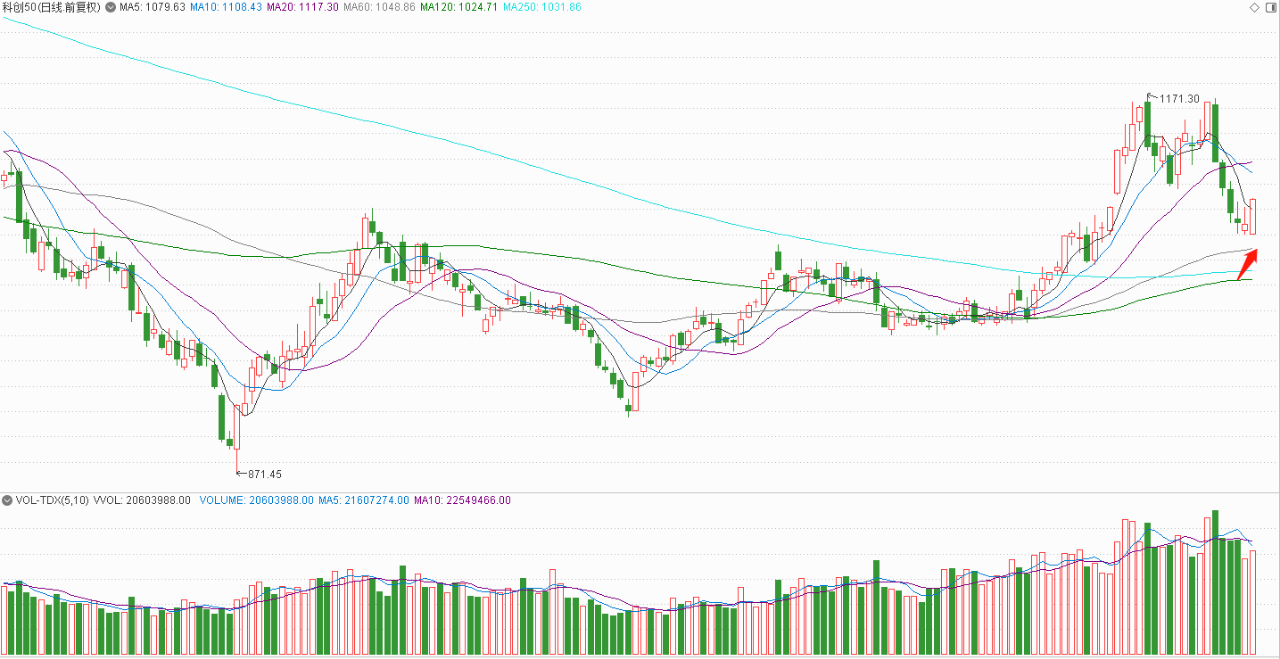The image size is (1280, 659).
Task: Click the 1171.30 high price marker
Action: 1179,98
